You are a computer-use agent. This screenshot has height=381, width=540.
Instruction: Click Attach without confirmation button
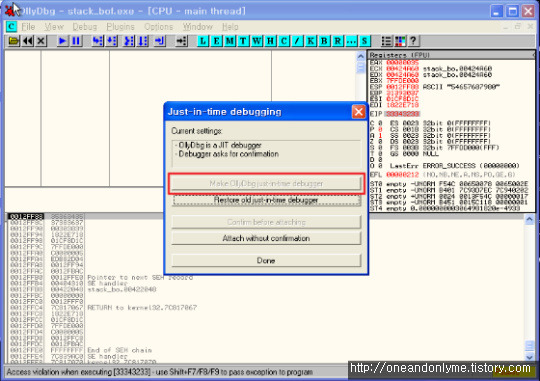click(x=266, y=238)
